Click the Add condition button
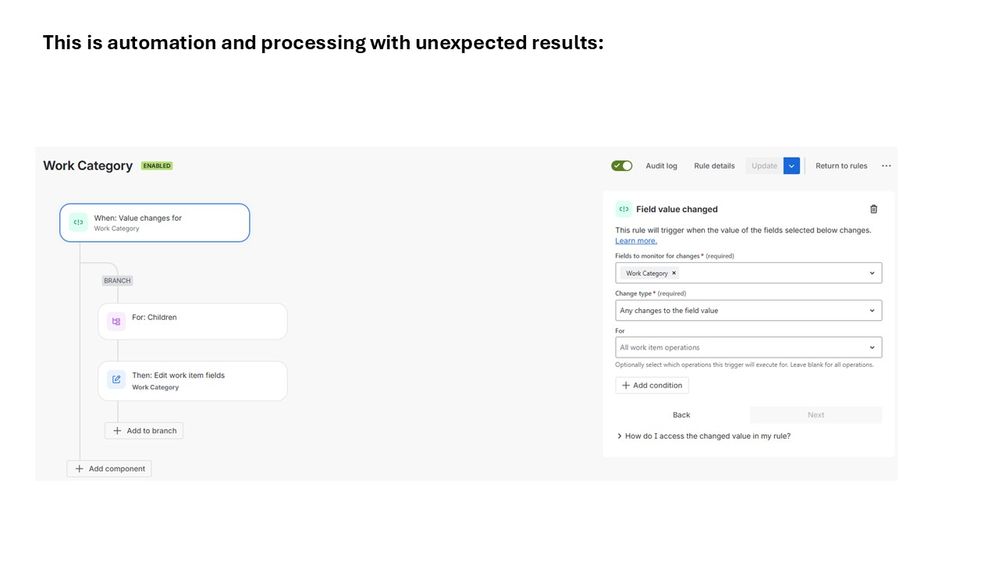 click(x=652, y=385)
